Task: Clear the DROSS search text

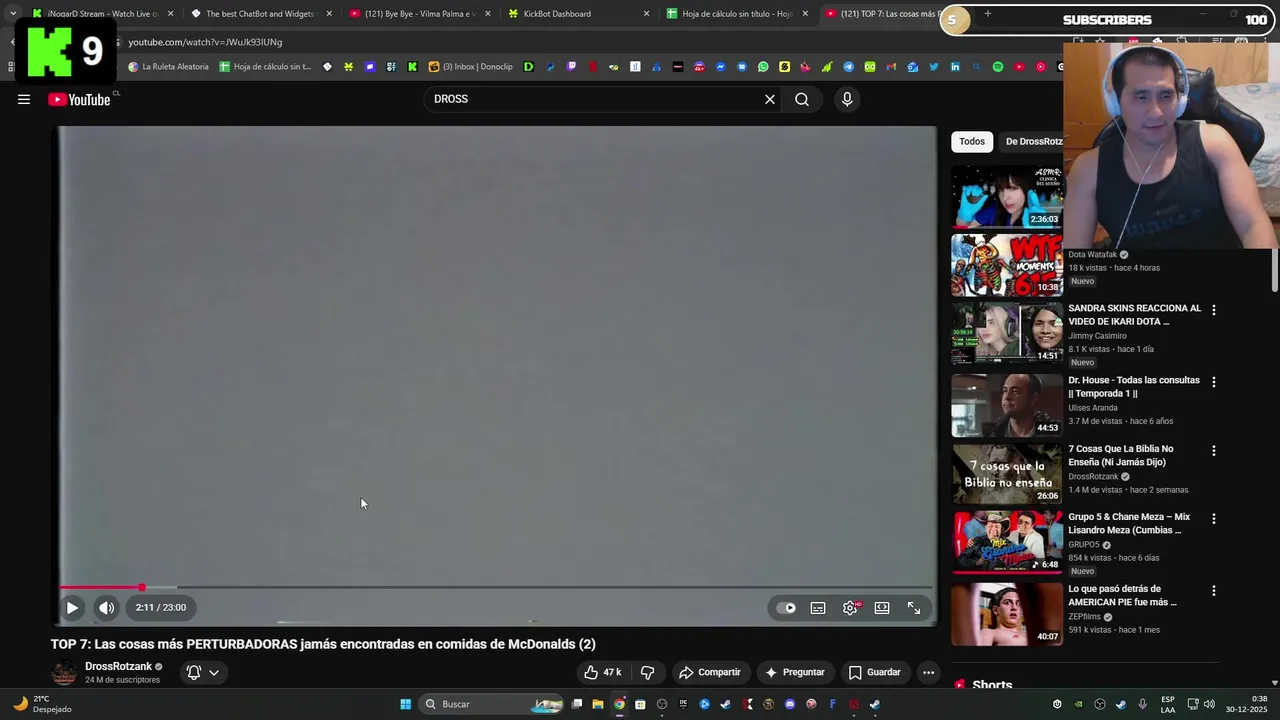Action: pos(770,99)
